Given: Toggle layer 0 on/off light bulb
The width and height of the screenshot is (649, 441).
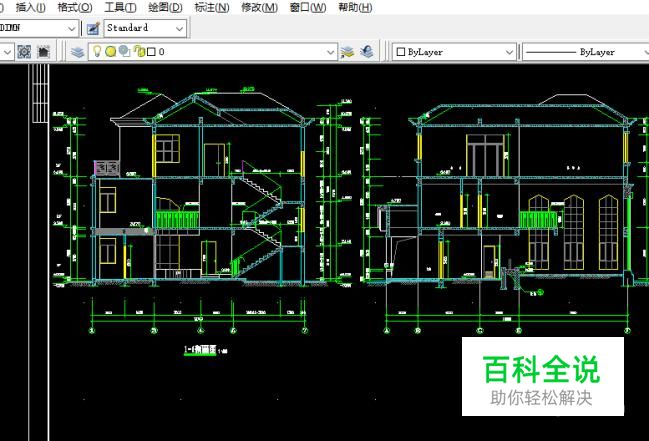Looking at the screenshot, I should pos(97,51).
